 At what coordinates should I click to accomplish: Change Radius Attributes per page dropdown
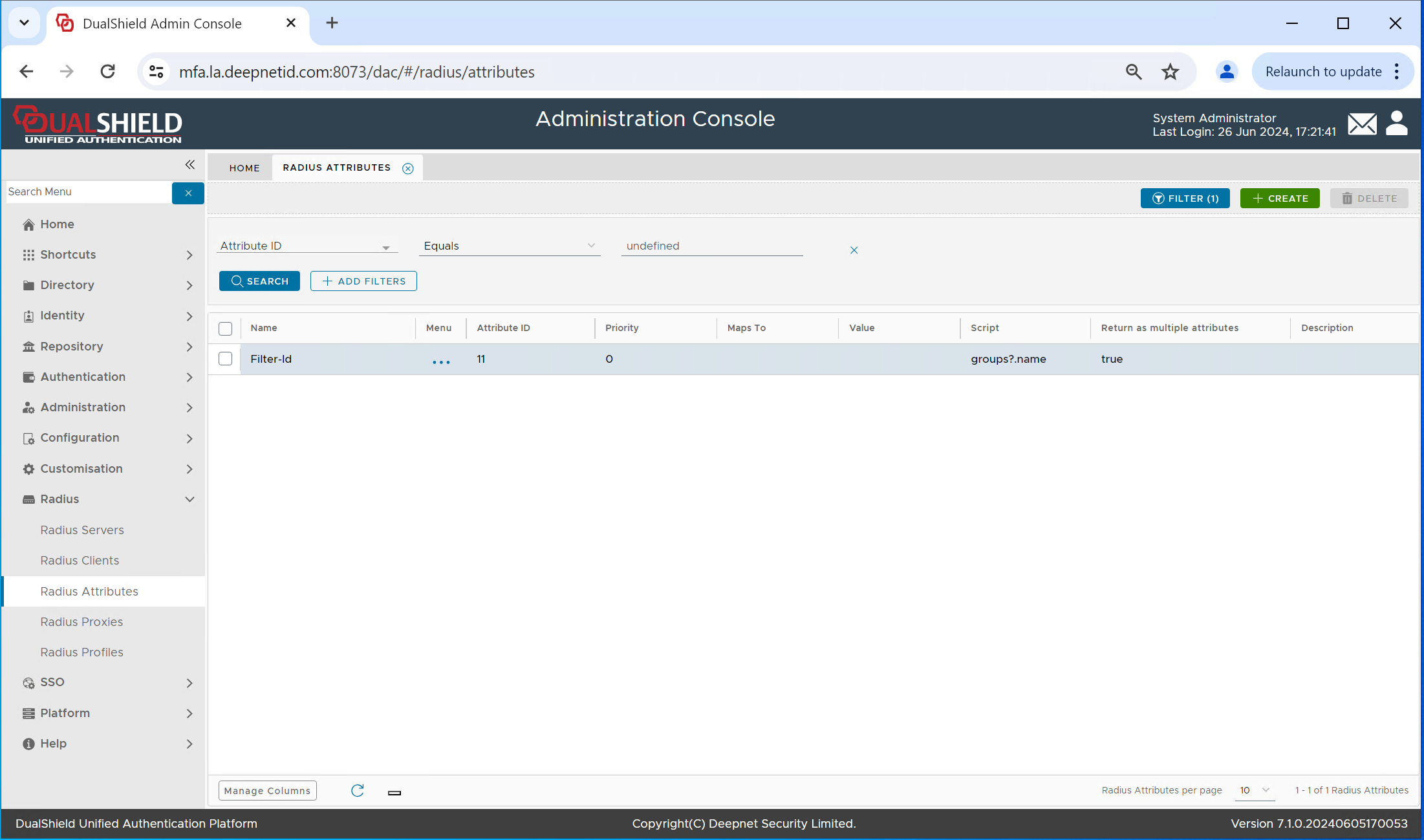[x=1254, y=790]
